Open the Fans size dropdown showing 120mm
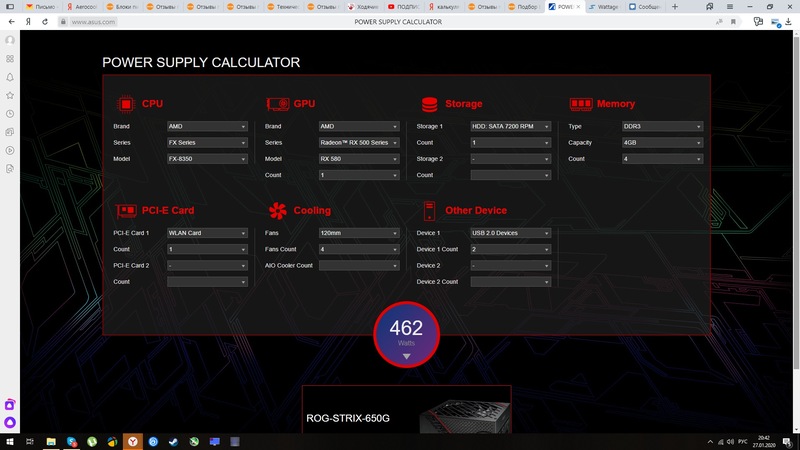Image resolution: width=800 pixels, height=450 pixels. coord(359,233)
